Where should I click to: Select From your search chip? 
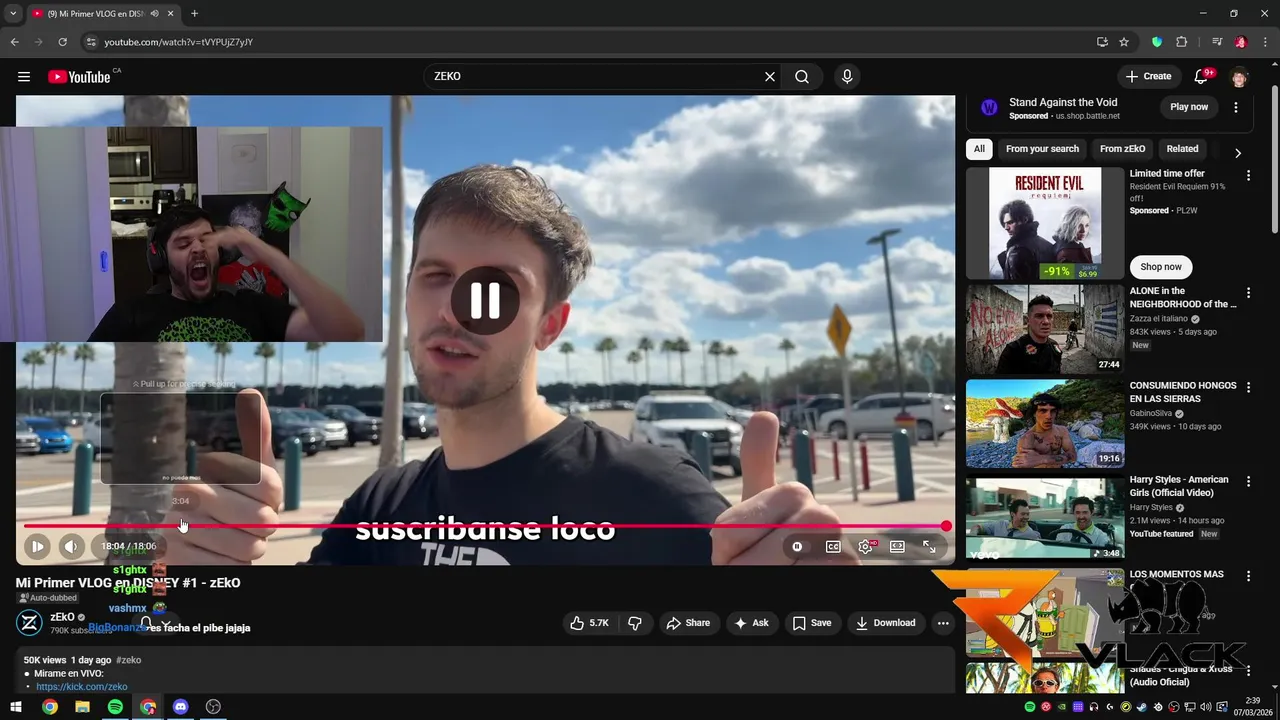click(x=1042, y=149)
